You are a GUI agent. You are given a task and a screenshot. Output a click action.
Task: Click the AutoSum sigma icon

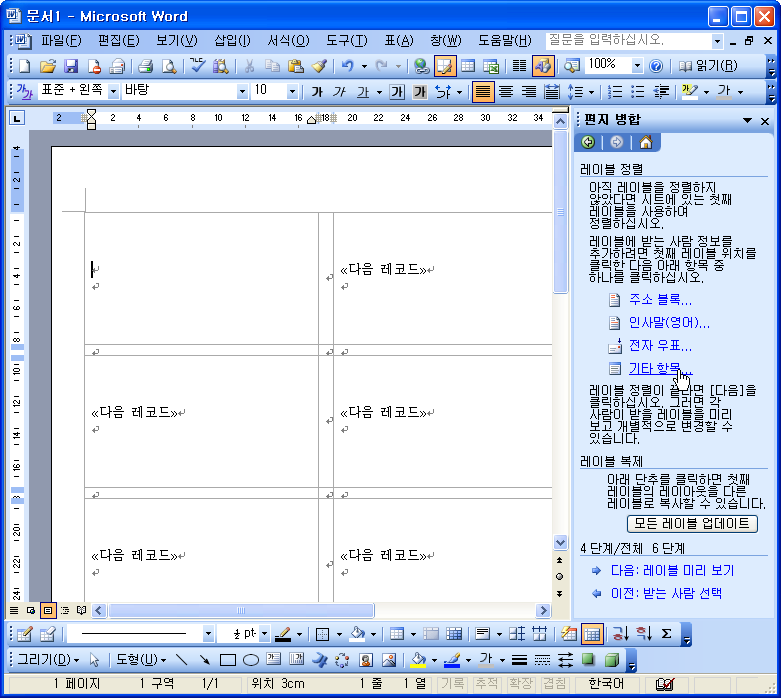(x=666, y=634)
